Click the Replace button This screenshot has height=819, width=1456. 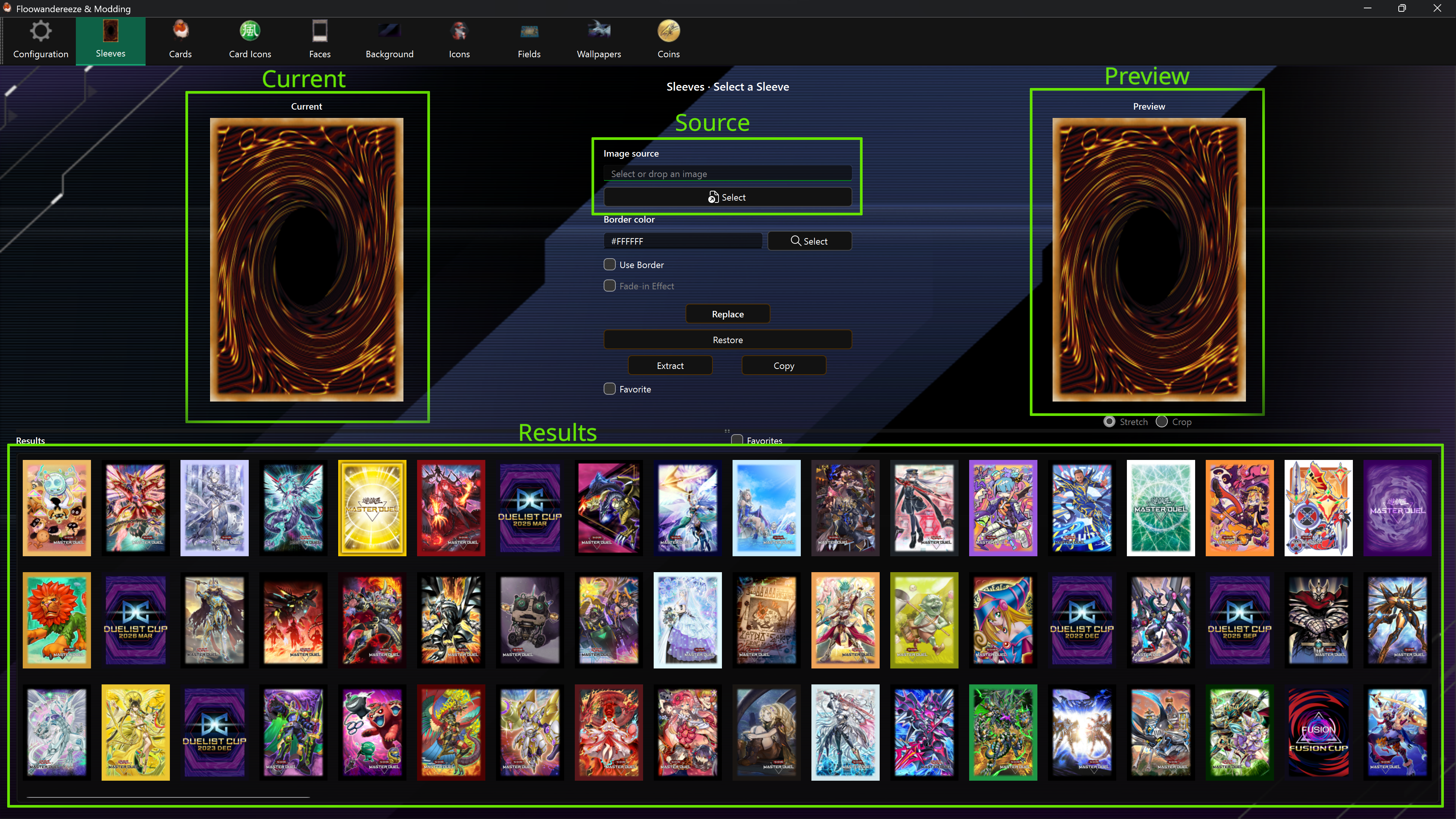pos(728,314)
